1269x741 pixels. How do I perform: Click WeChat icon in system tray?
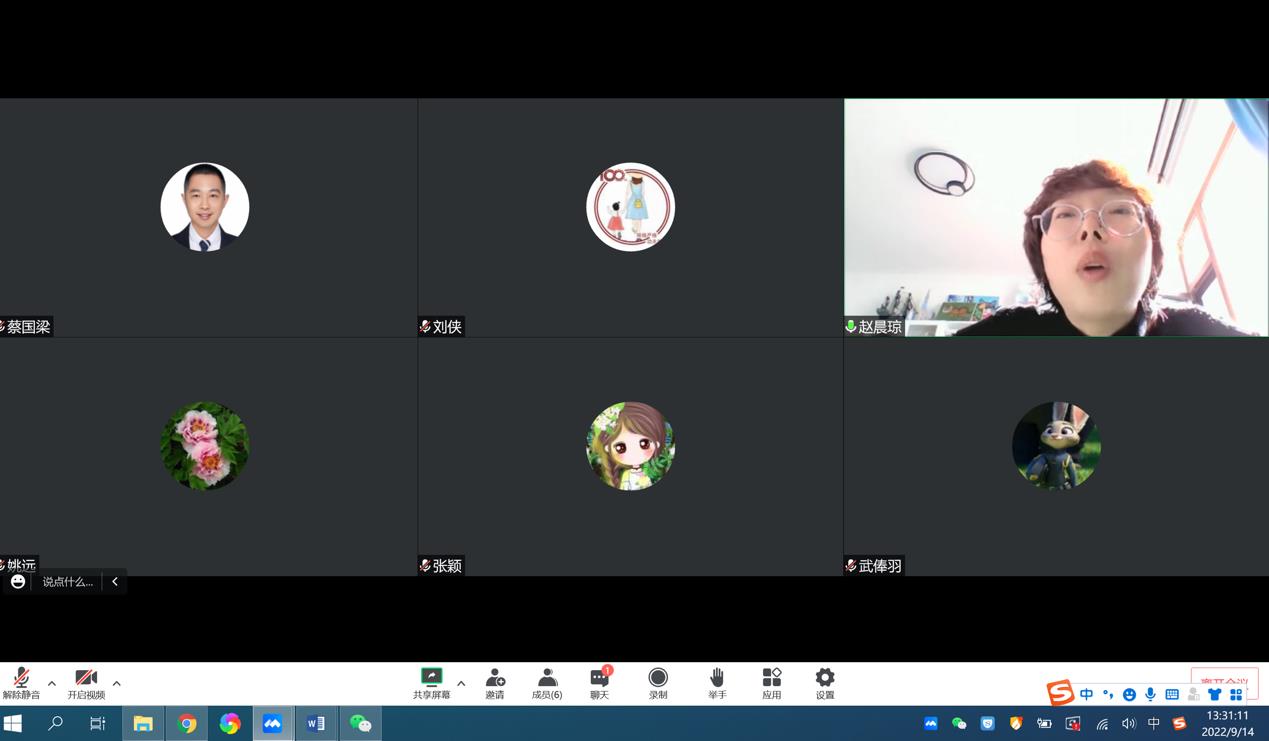tap(959, 724)
